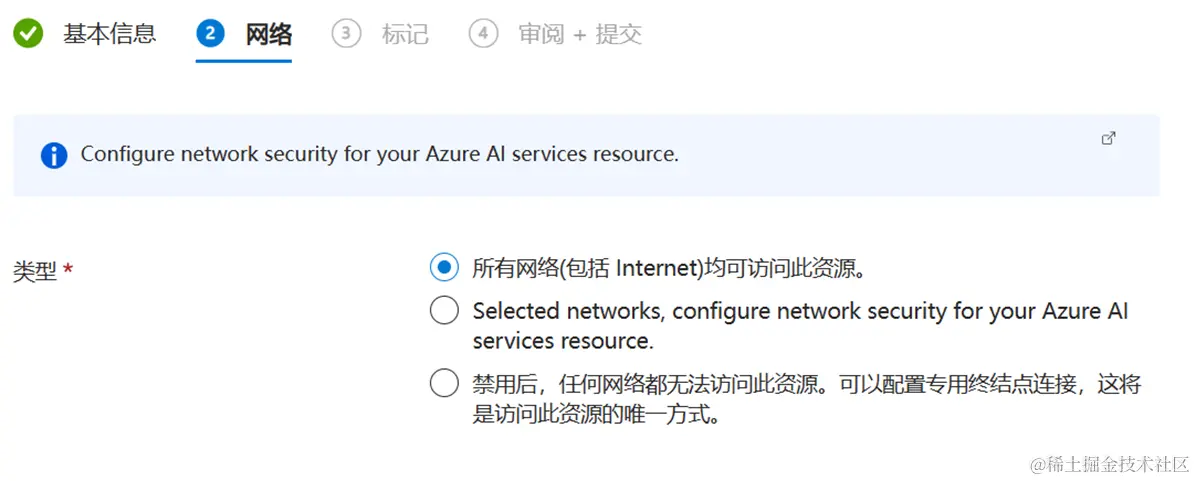The height and width of the screenshot is (481, 1196).
Task: Click the 所有网络(包括 Internet) option text
Action: [668, 268]
